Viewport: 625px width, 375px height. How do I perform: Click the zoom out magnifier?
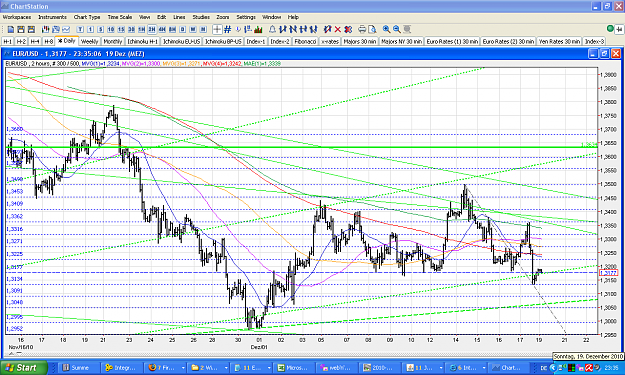point(397,29)
